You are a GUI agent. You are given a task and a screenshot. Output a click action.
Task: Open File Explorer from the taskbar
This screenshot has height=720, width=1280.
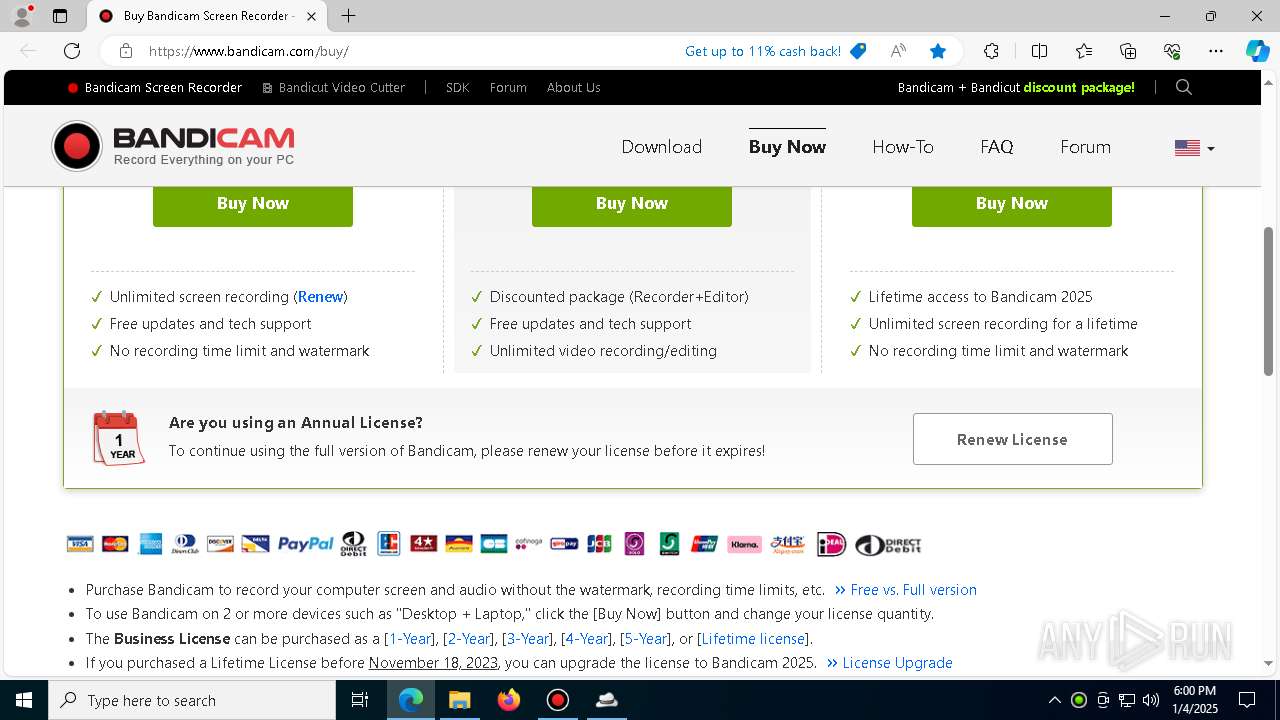[x=459, y=700]
